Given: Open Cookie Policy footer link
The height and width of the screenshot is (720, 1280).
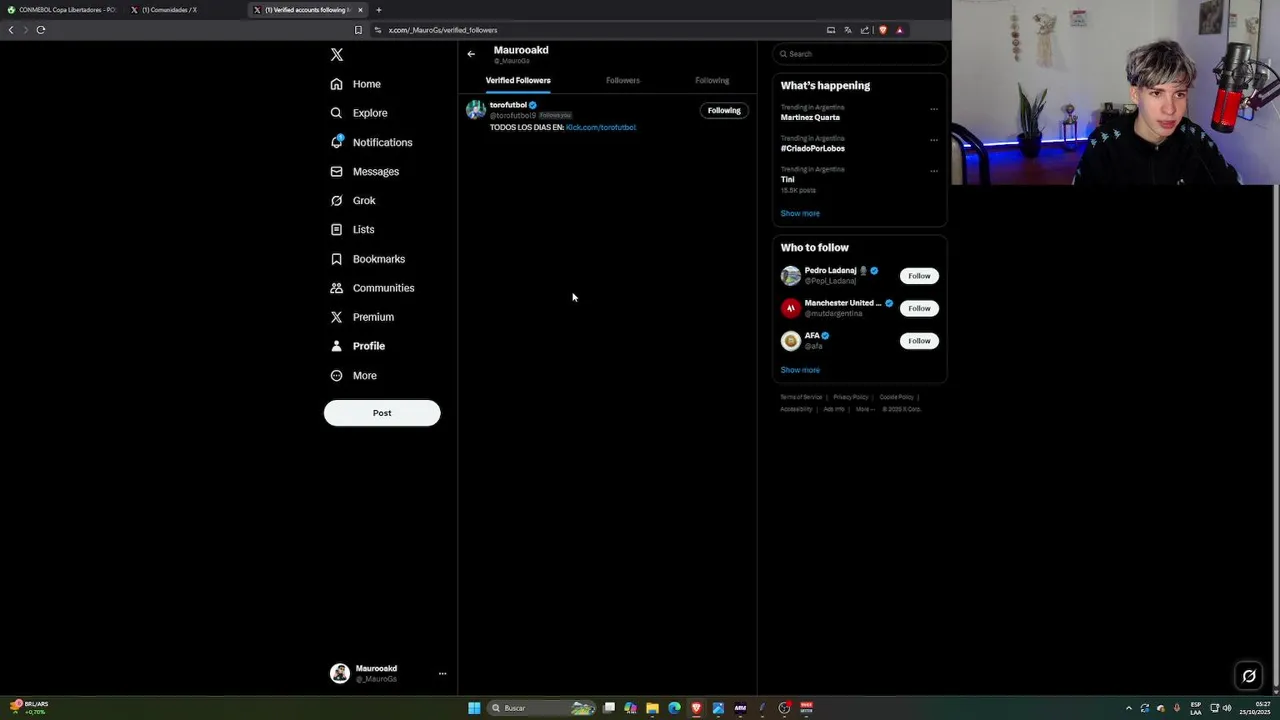Looking at the screenshot, I should 897,397.
